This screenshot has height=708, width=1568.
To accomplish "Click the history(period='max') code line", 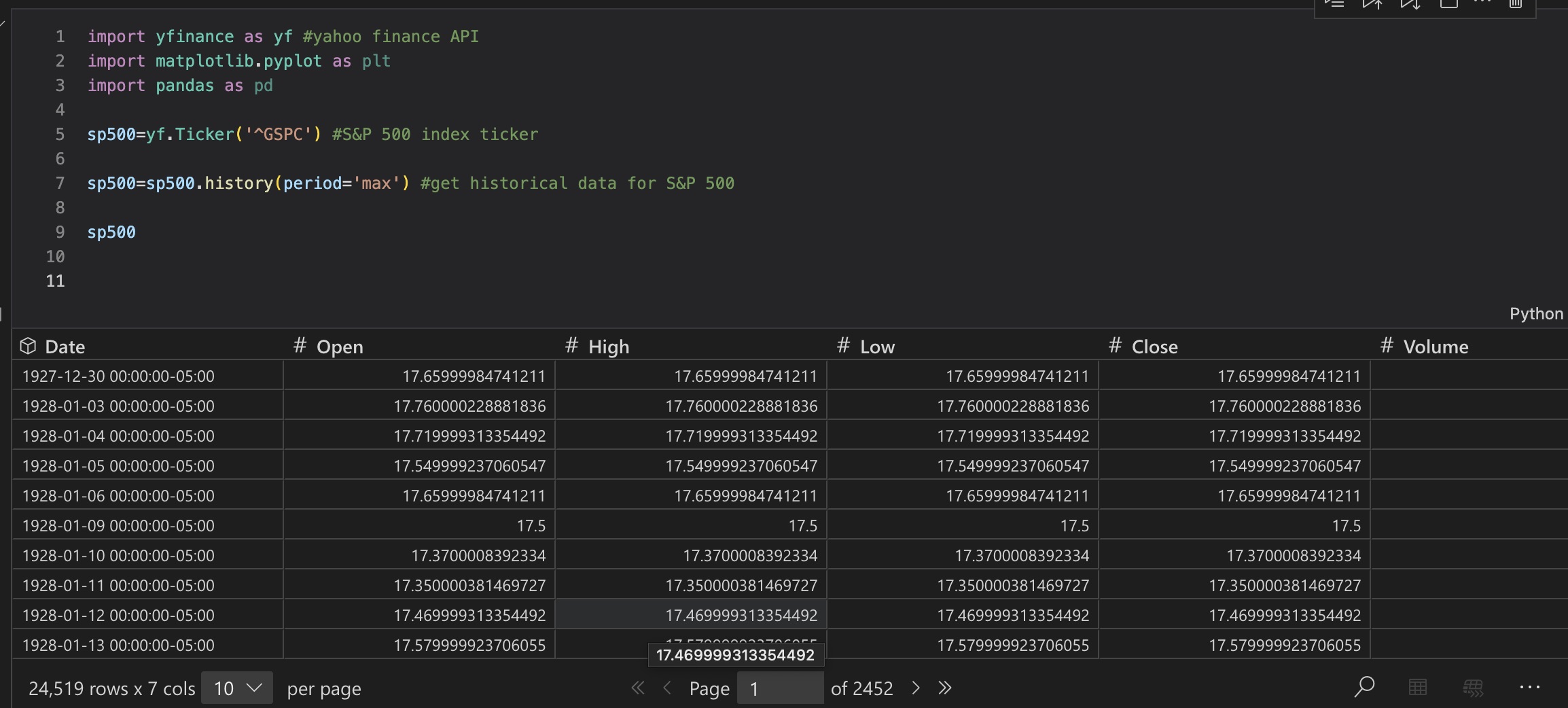I will [410, 183].
